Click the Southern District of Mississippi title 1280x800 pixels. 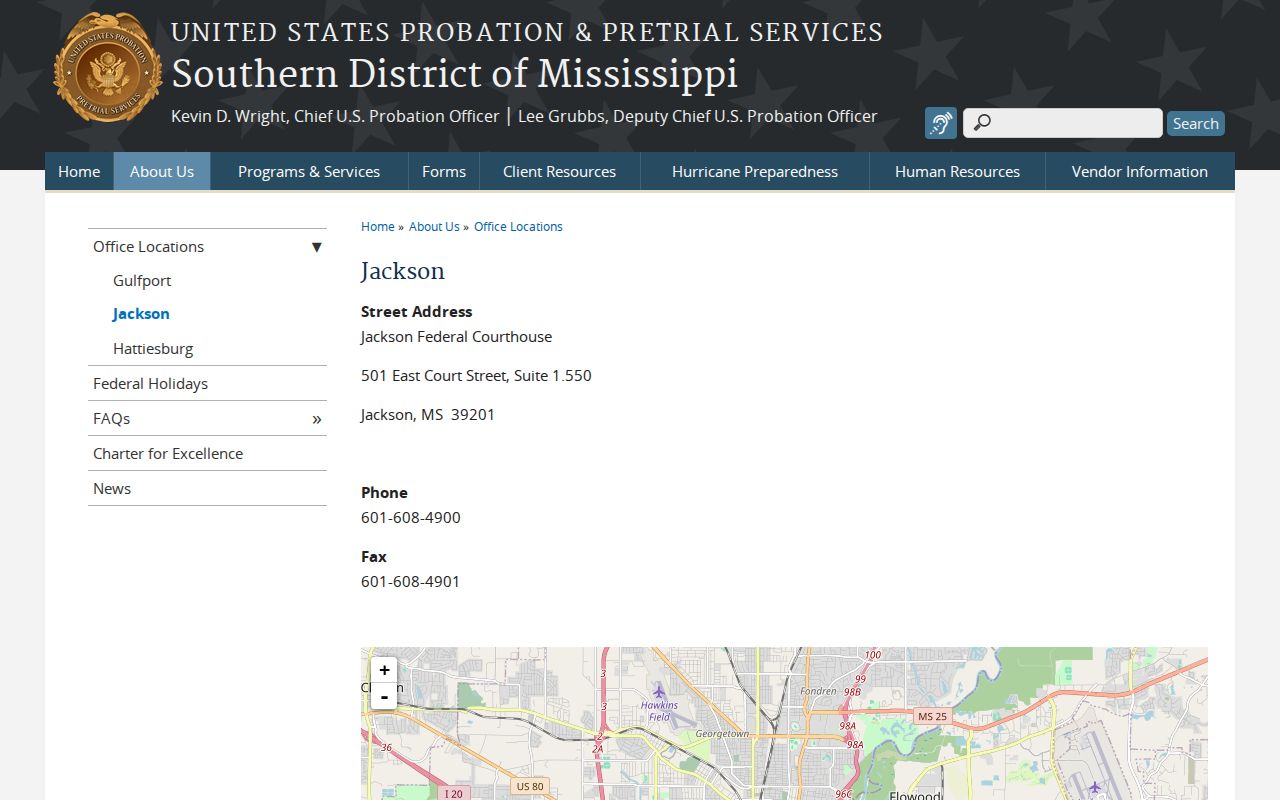tap(455, 74)
